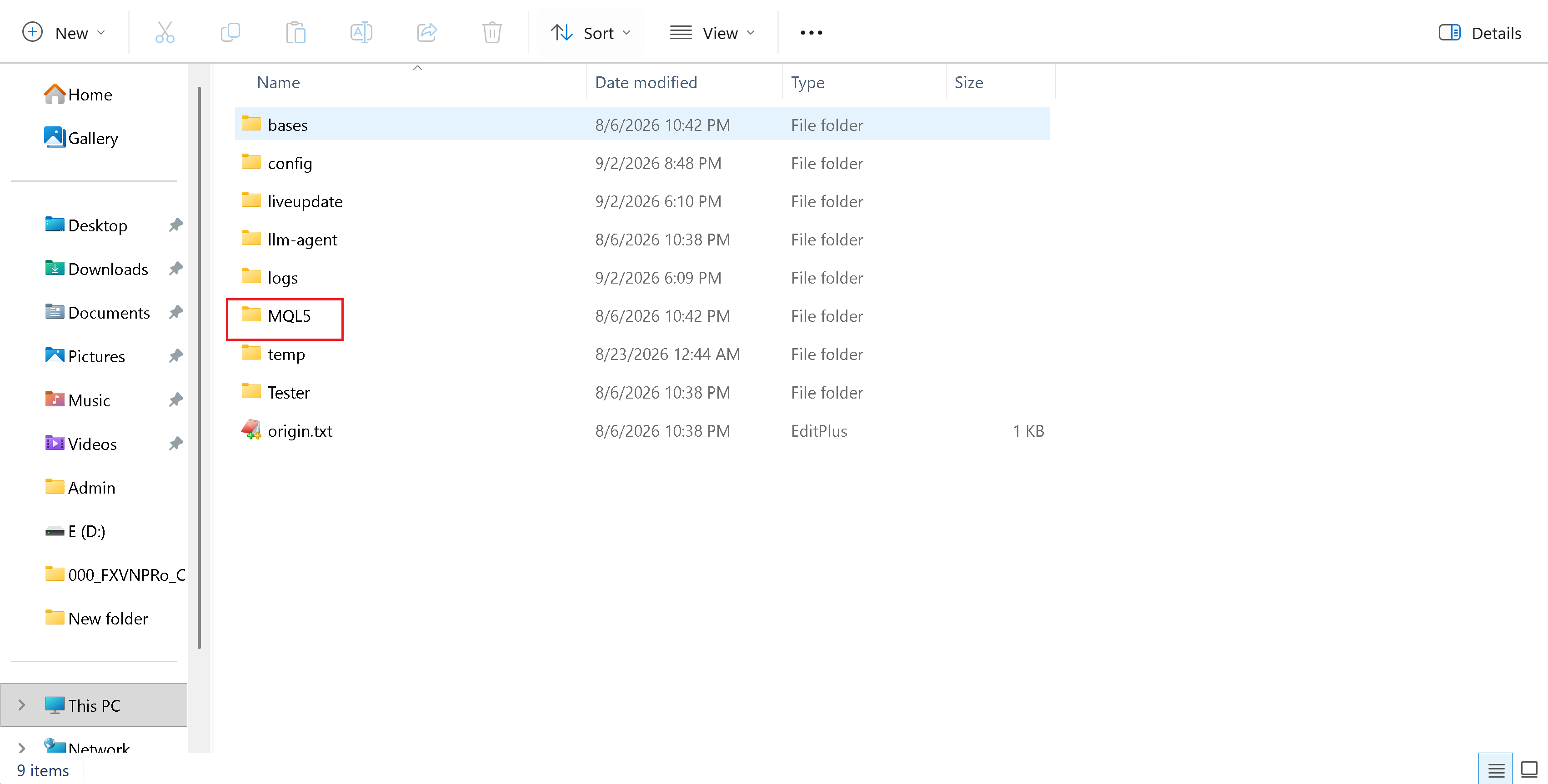
Task: Open Music quick access folder
Action: pos(78,400)
